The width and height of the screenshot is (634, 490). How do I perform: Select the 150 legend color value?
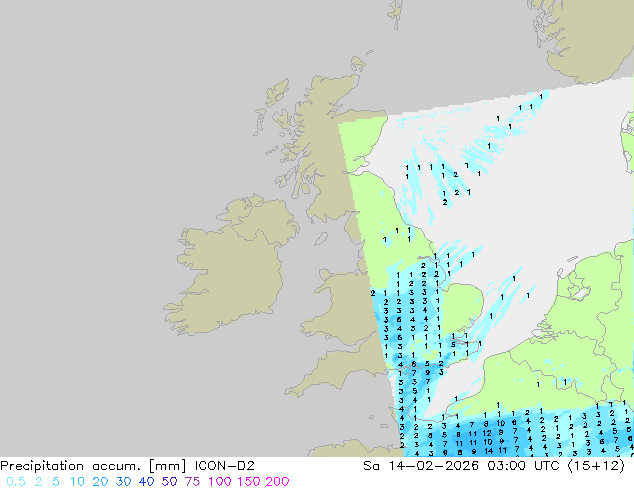pyautogui.click(x=248, y=482)
